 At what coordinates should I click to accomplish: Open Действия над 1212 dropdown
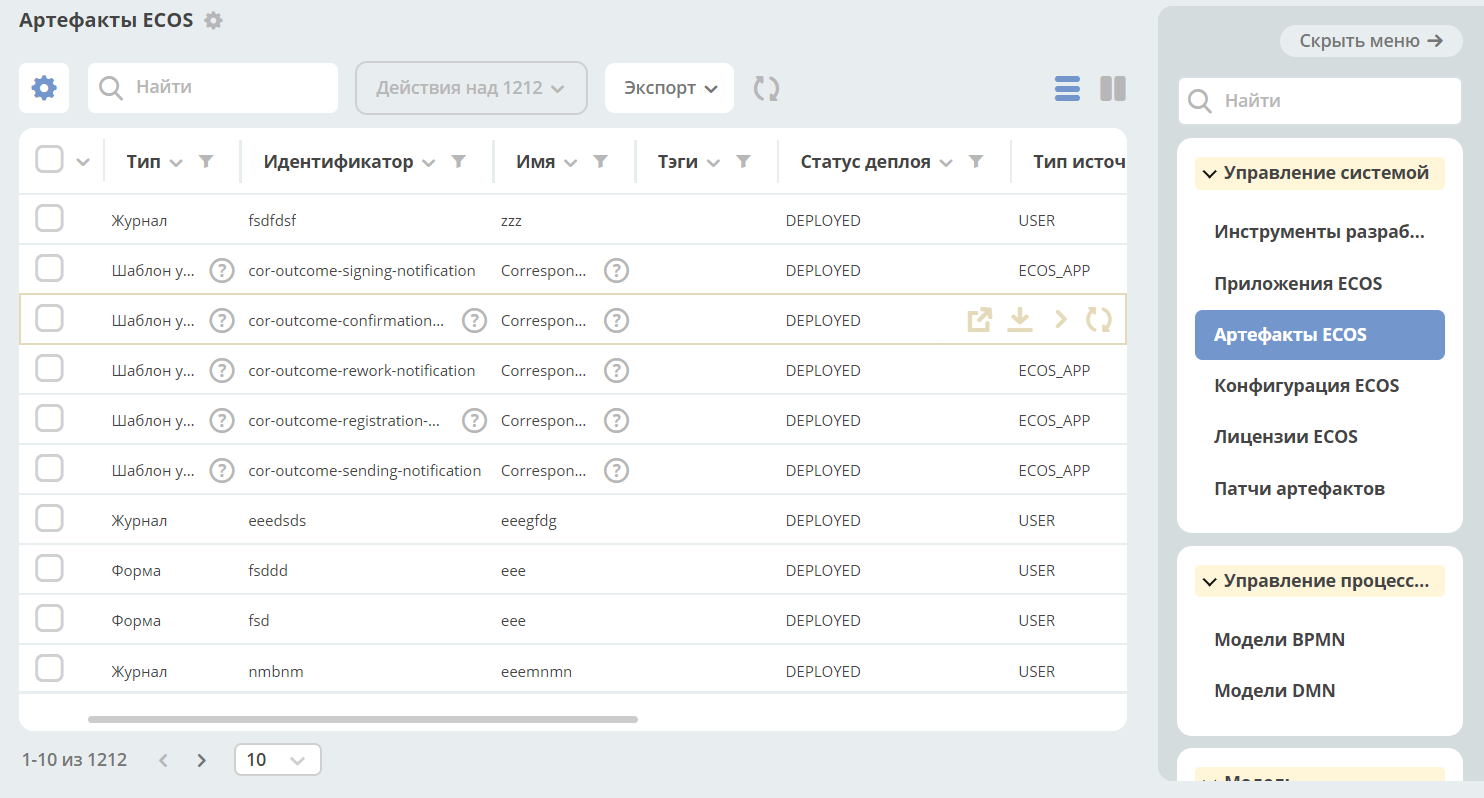pos(470,88)
